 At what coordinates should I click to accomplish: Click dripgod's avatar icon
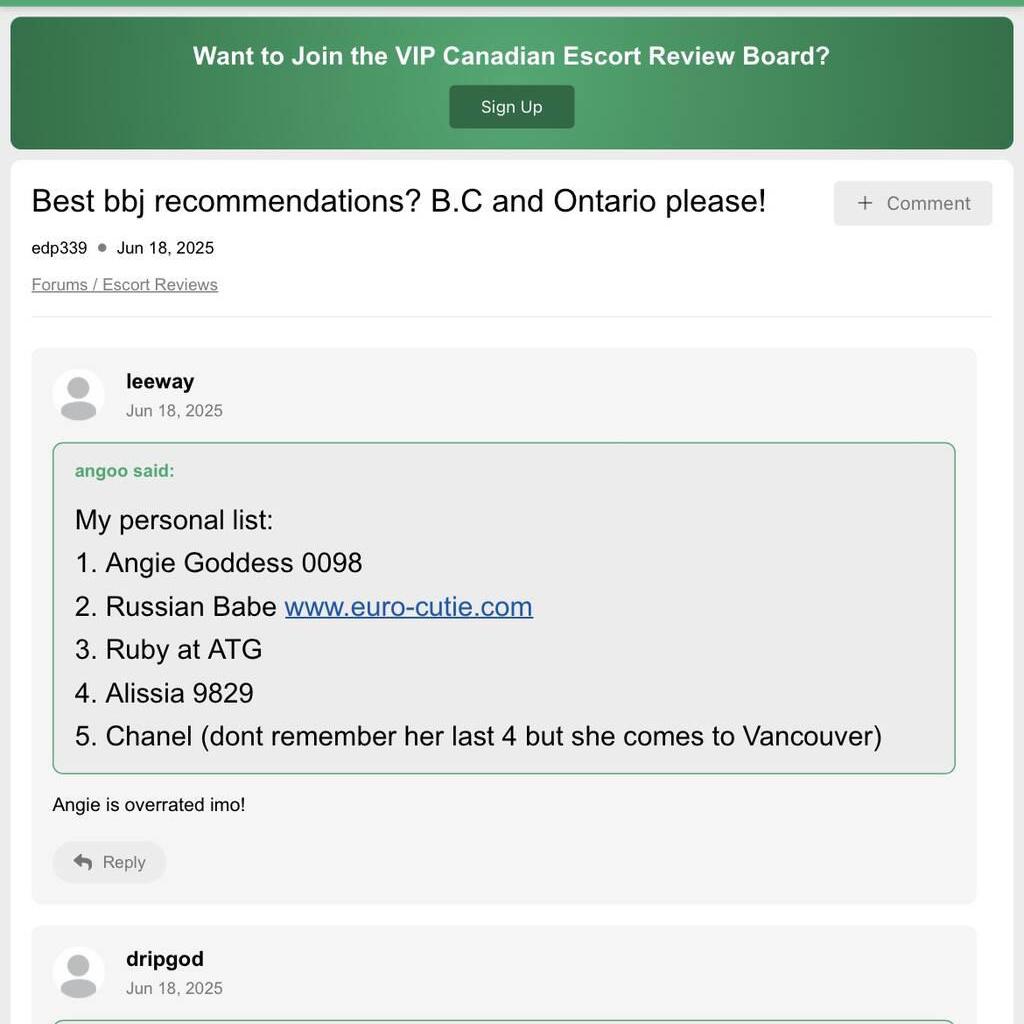tap(78, 973)
